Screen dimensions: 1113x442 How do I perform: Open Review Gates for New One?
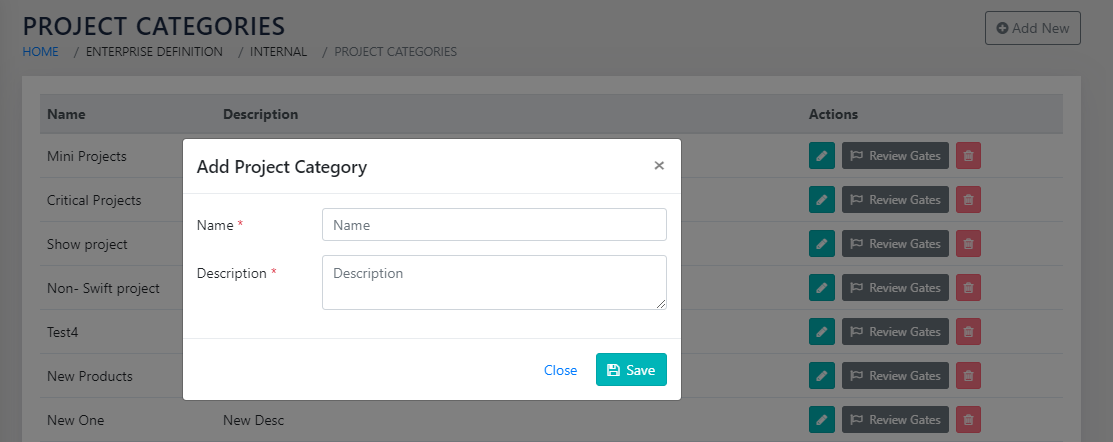[x=895, y=420]
